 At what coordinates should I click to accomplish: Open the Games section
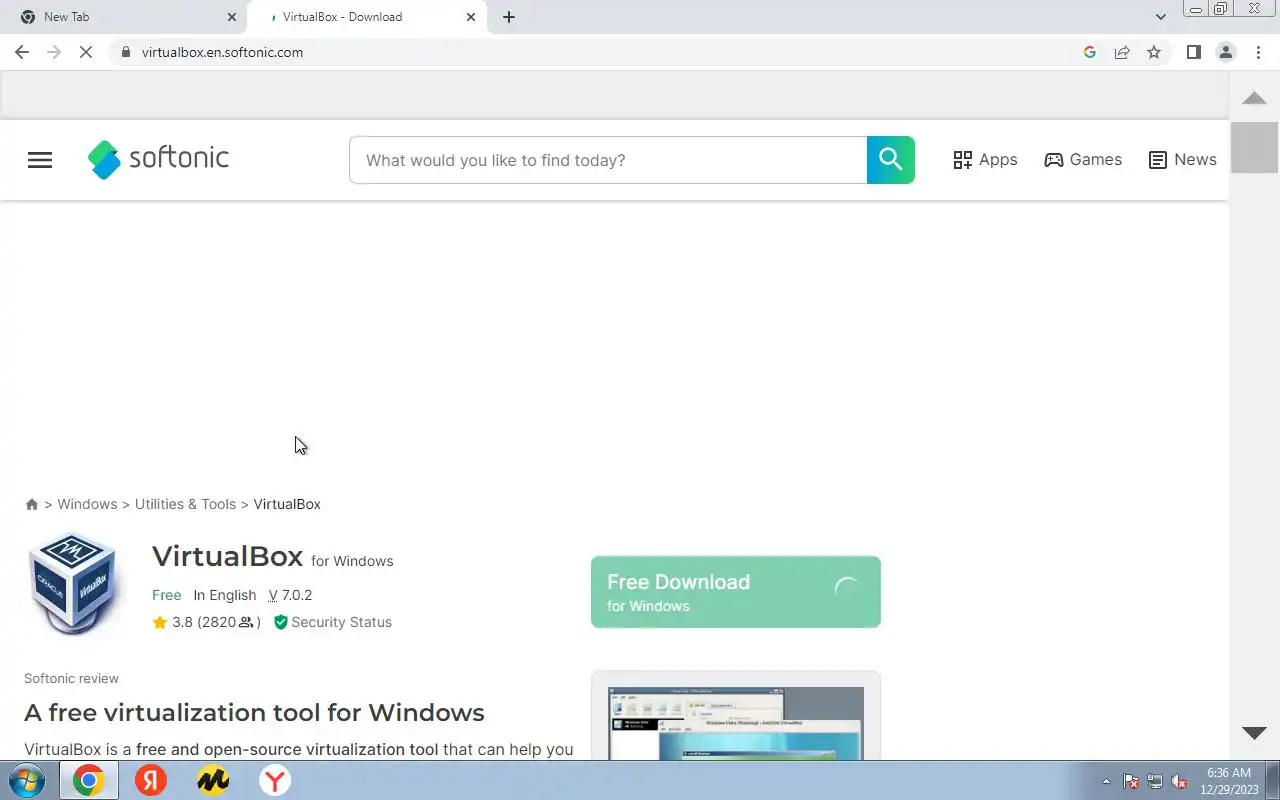[x=1083, y=160]
